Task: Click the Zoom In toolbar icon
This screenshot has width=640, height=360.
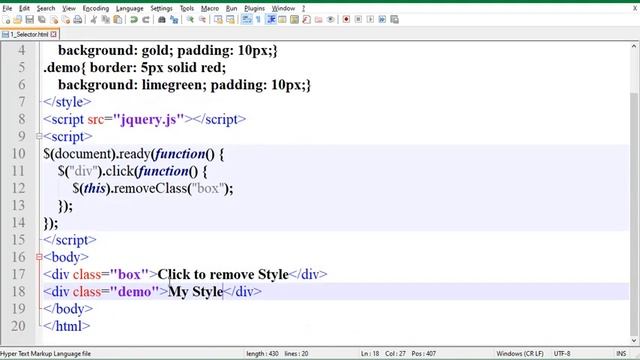Action: click(190, 20)
